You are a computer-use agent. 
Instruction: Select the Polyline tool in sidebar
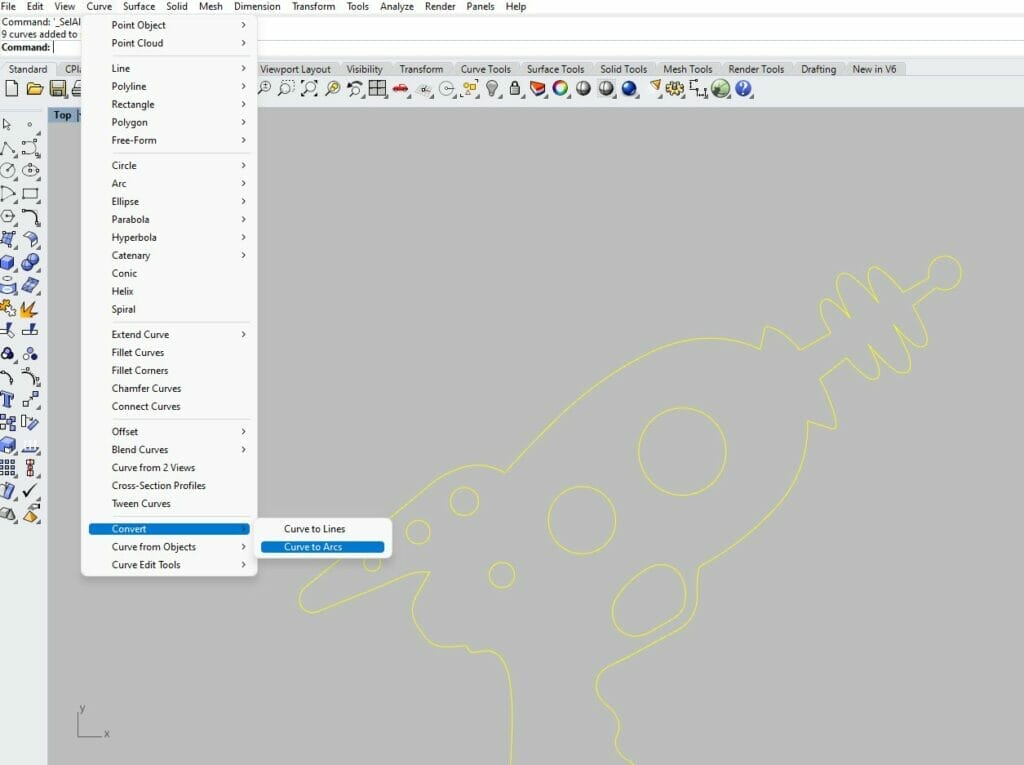point(8,148)
